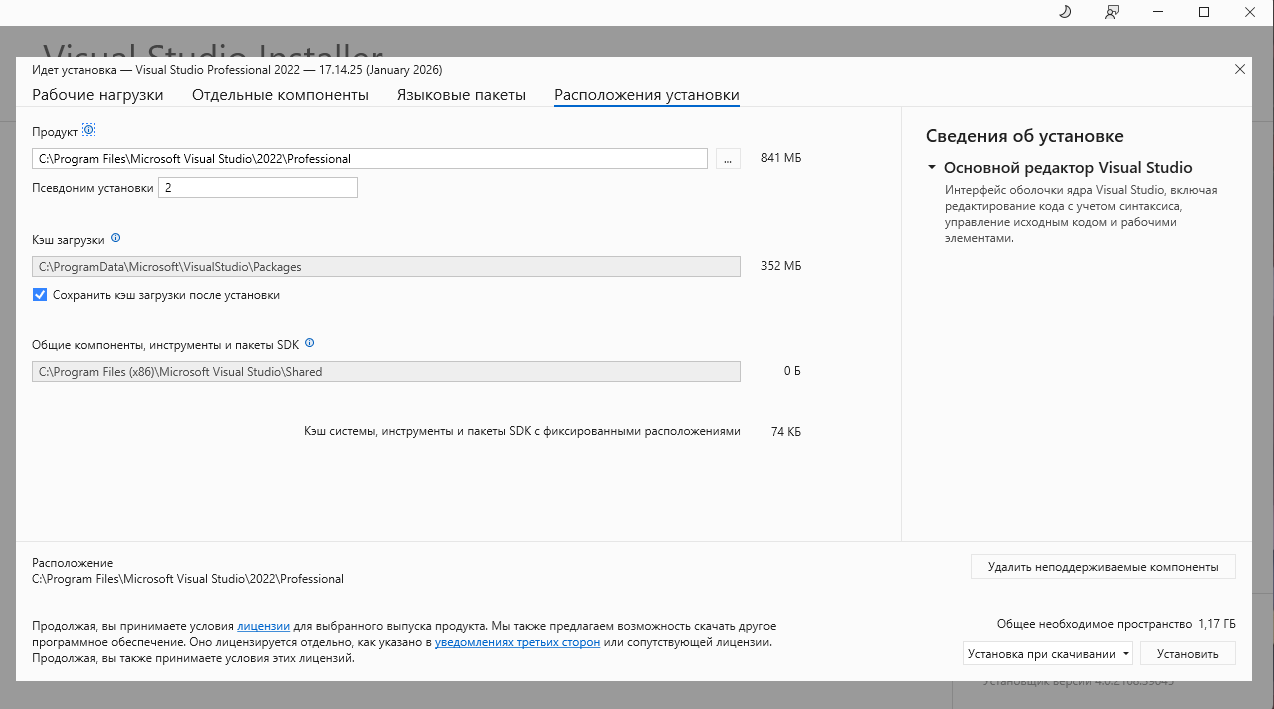Browse product location with ... button
The width and height of the screenshot is (1274, 709).
pyautogui.click(x=728, y=158)
